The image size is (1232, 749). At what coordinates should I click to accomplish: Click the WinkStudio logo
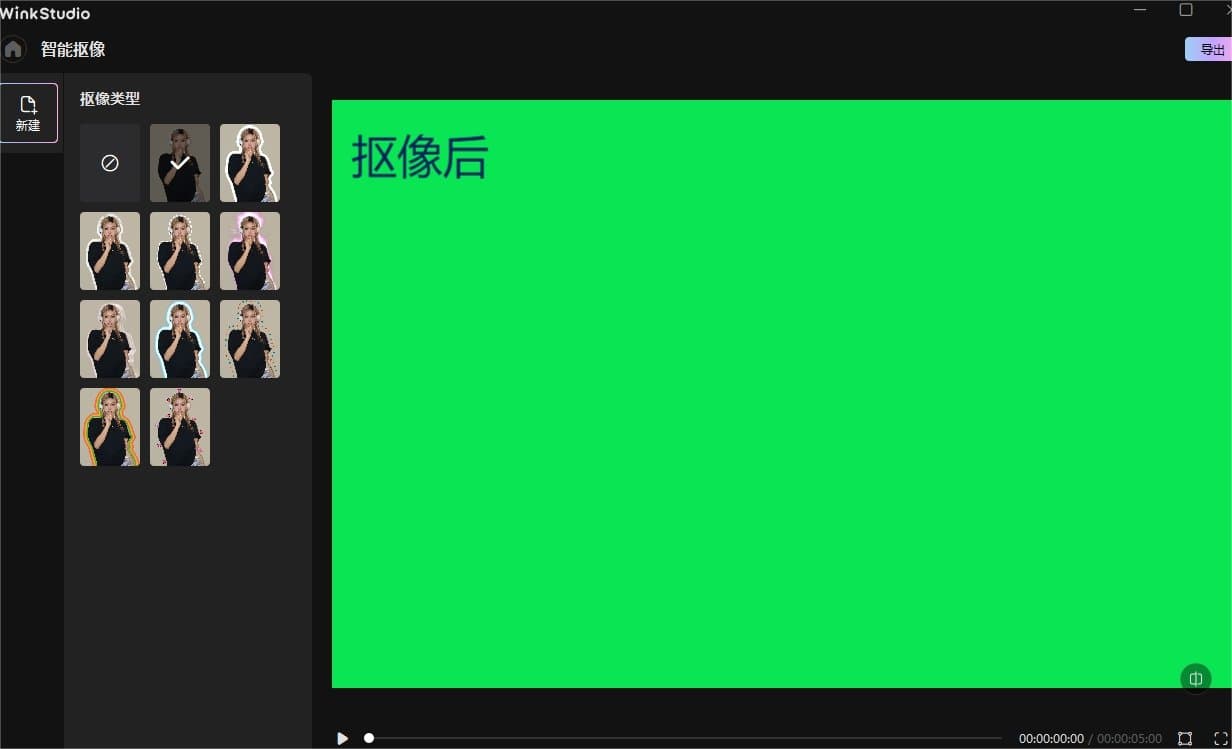45,12
